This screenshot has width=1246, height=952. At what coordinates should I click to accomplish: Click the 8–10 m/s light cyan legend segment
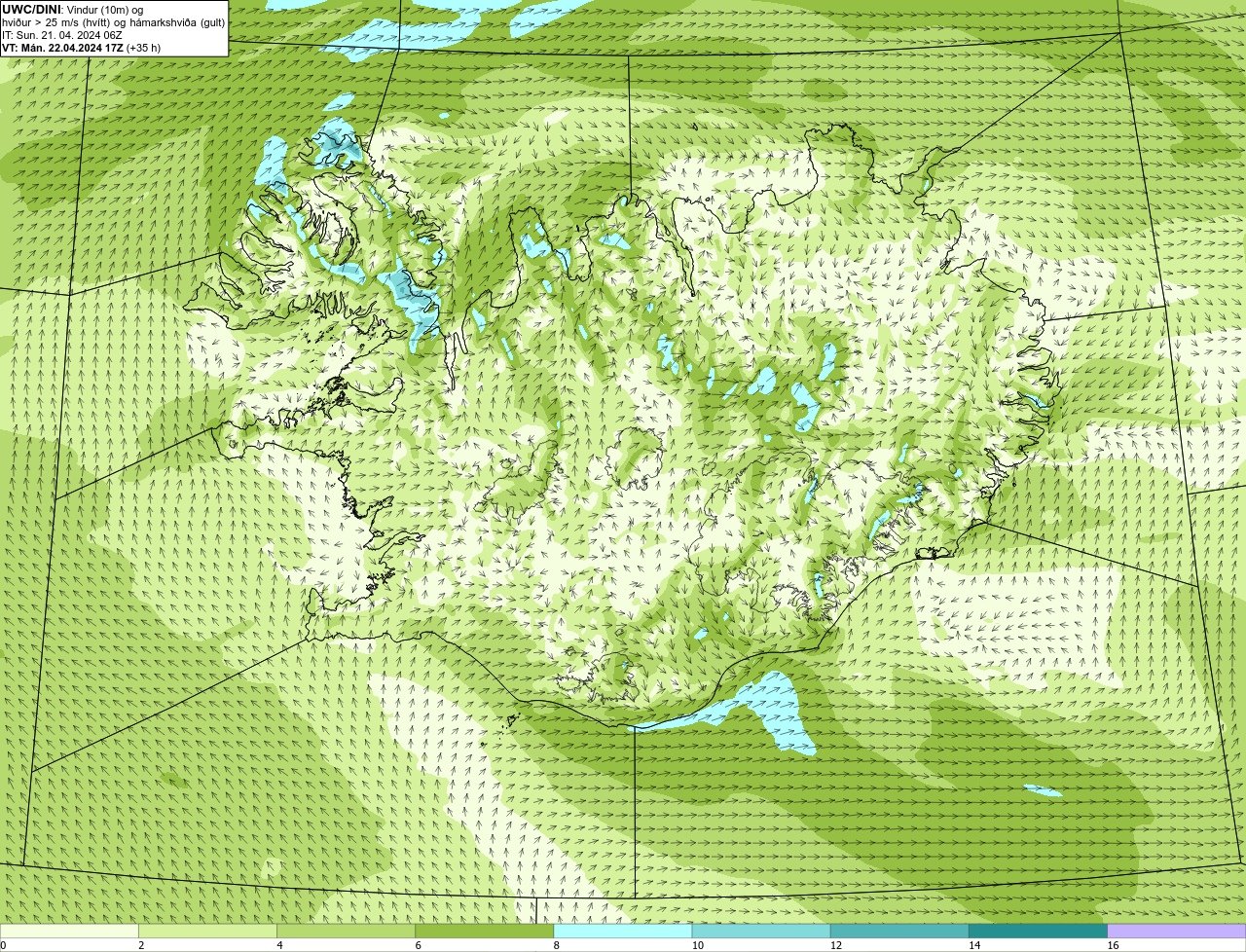(623, 932)
